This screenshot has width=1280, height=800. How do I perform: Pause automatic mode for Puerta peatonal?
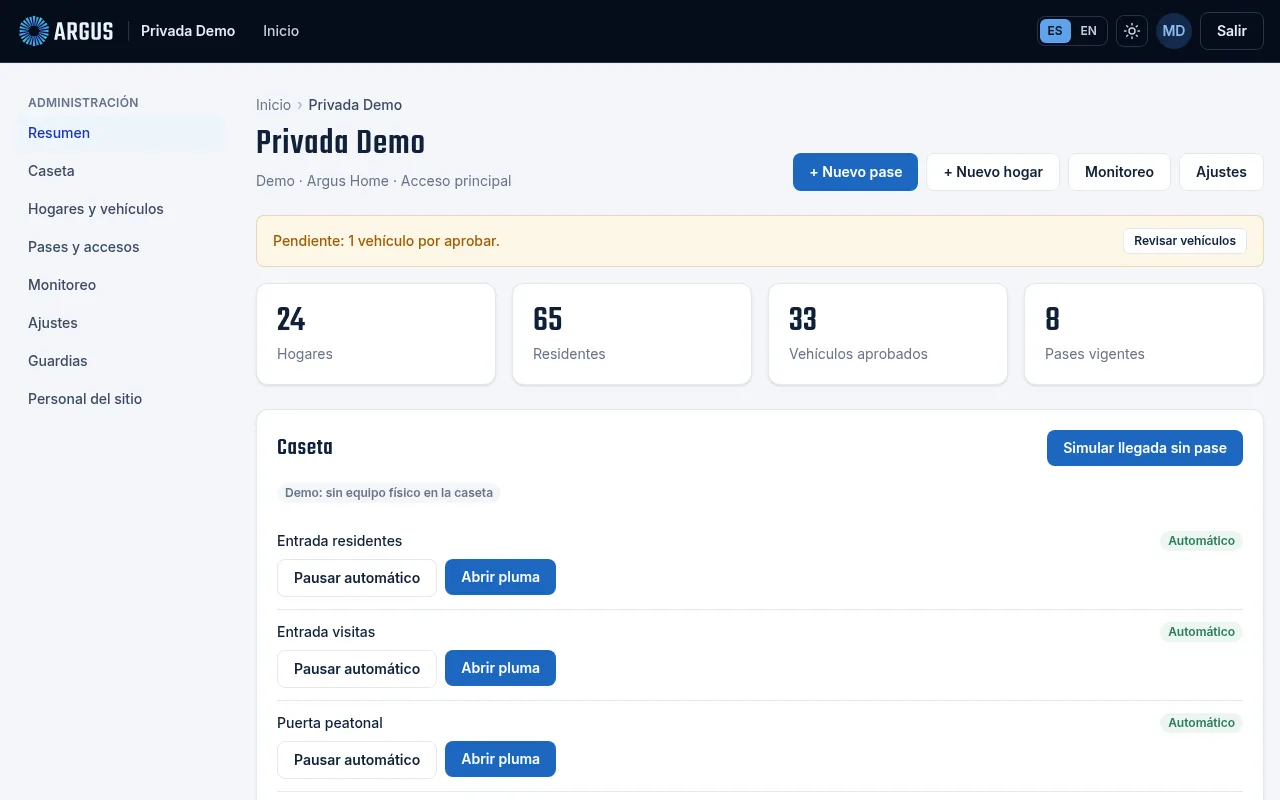[357, 760]
